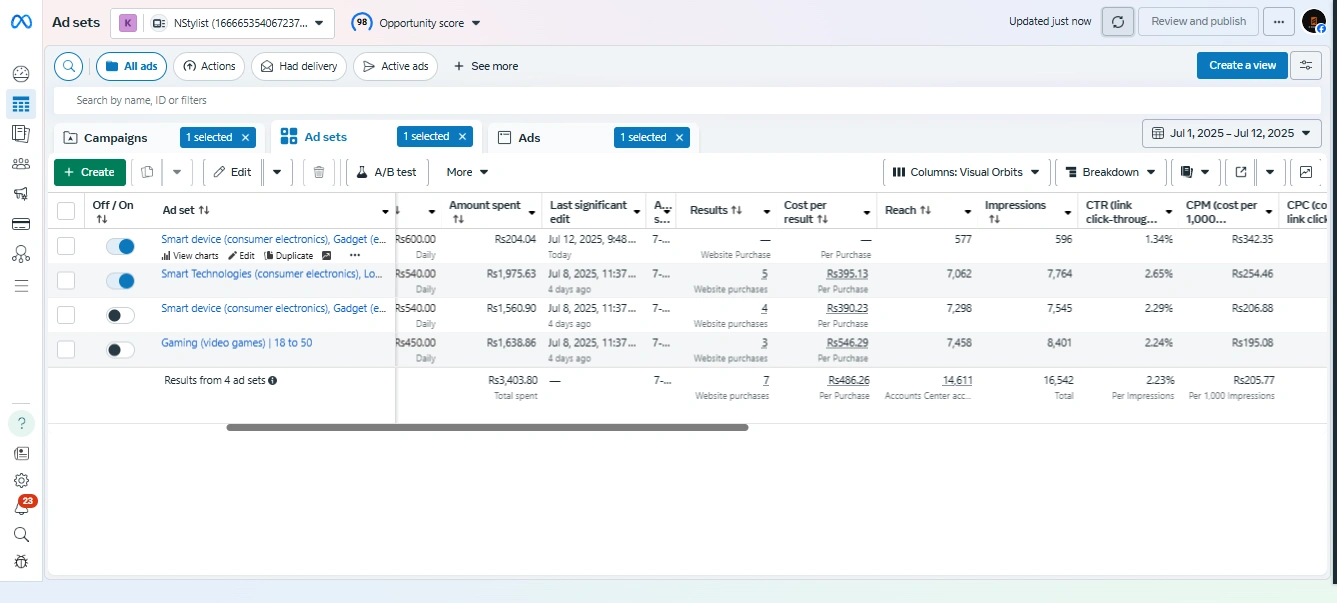Open the settings gear in sidebar
Screen dimensions: 1337x603
[21, 481]
